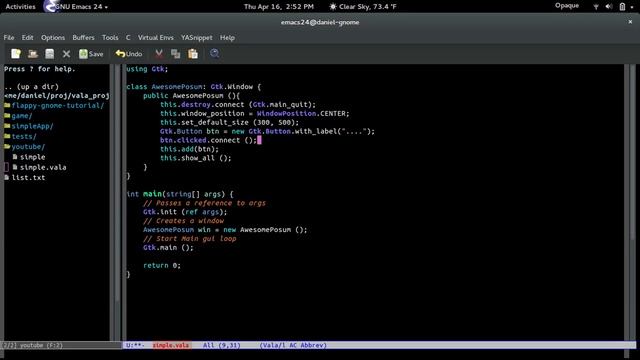The height and width of the screenshot is (360, 640).
Task: Open the Buffers menu
Action: pyautogui.click(x=83, y=38)
